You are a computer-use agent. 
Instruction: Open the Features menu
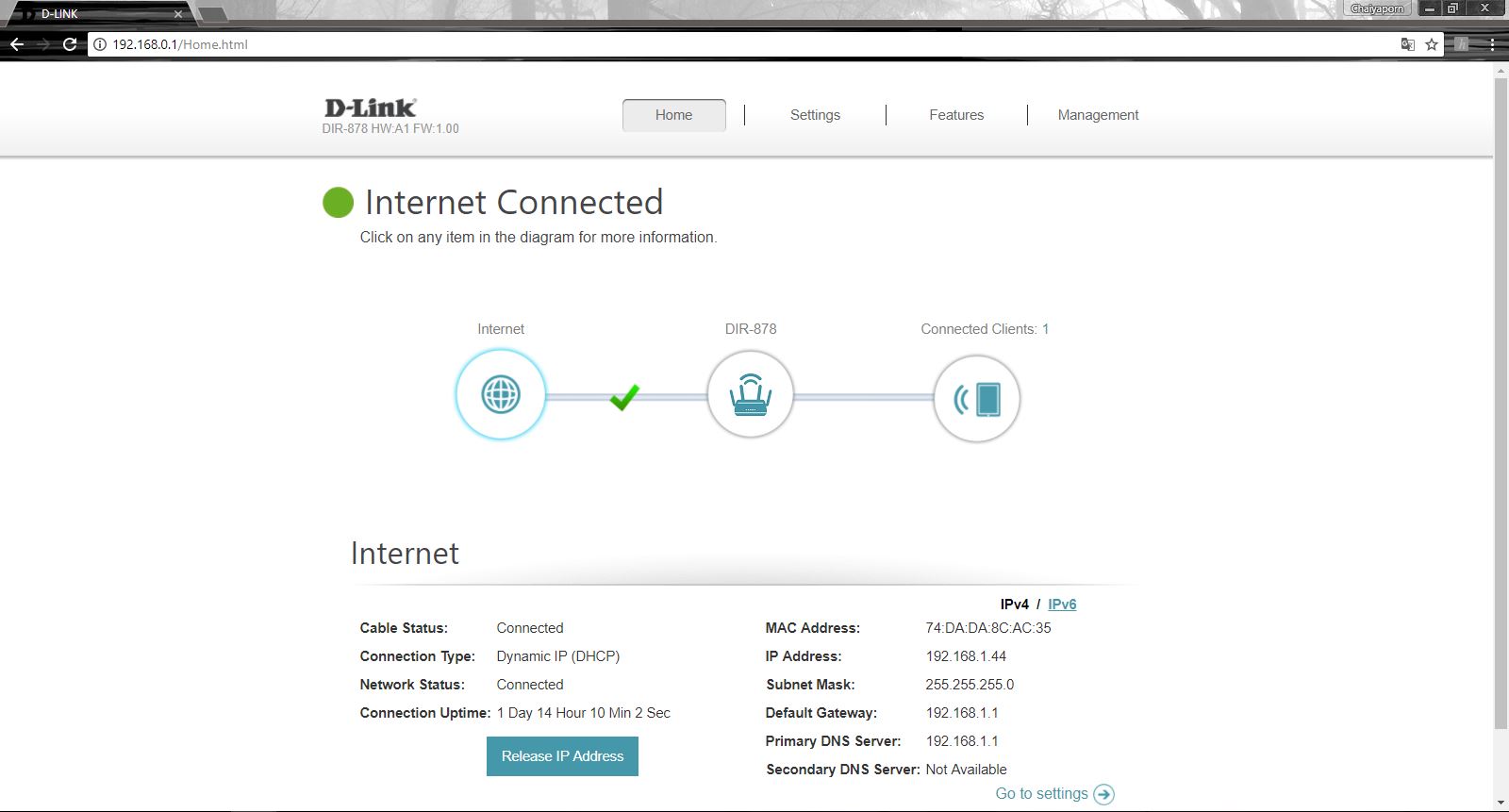coord(956,115)
